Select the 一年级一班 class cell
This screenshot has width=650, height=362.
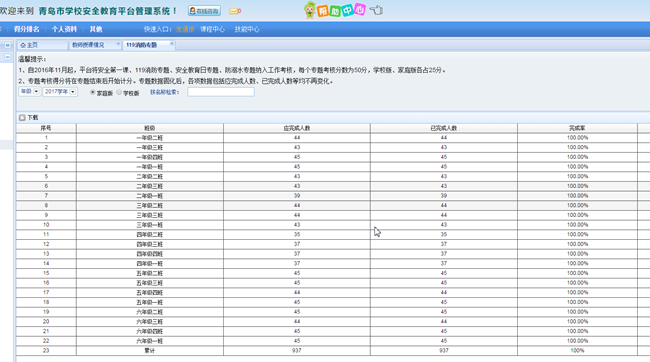tap(150, 167)
